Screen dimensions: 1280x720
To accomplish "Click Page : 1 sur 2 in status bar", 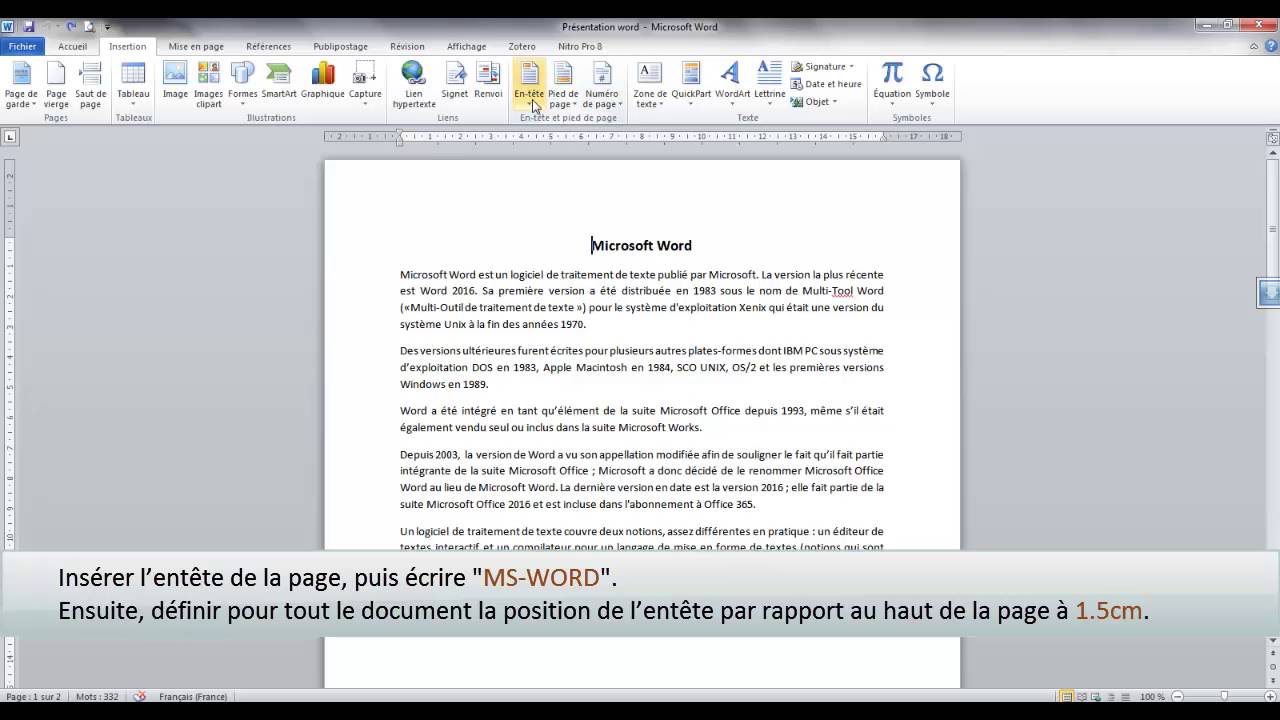I will pyautogui.click(x=33, y=696).
